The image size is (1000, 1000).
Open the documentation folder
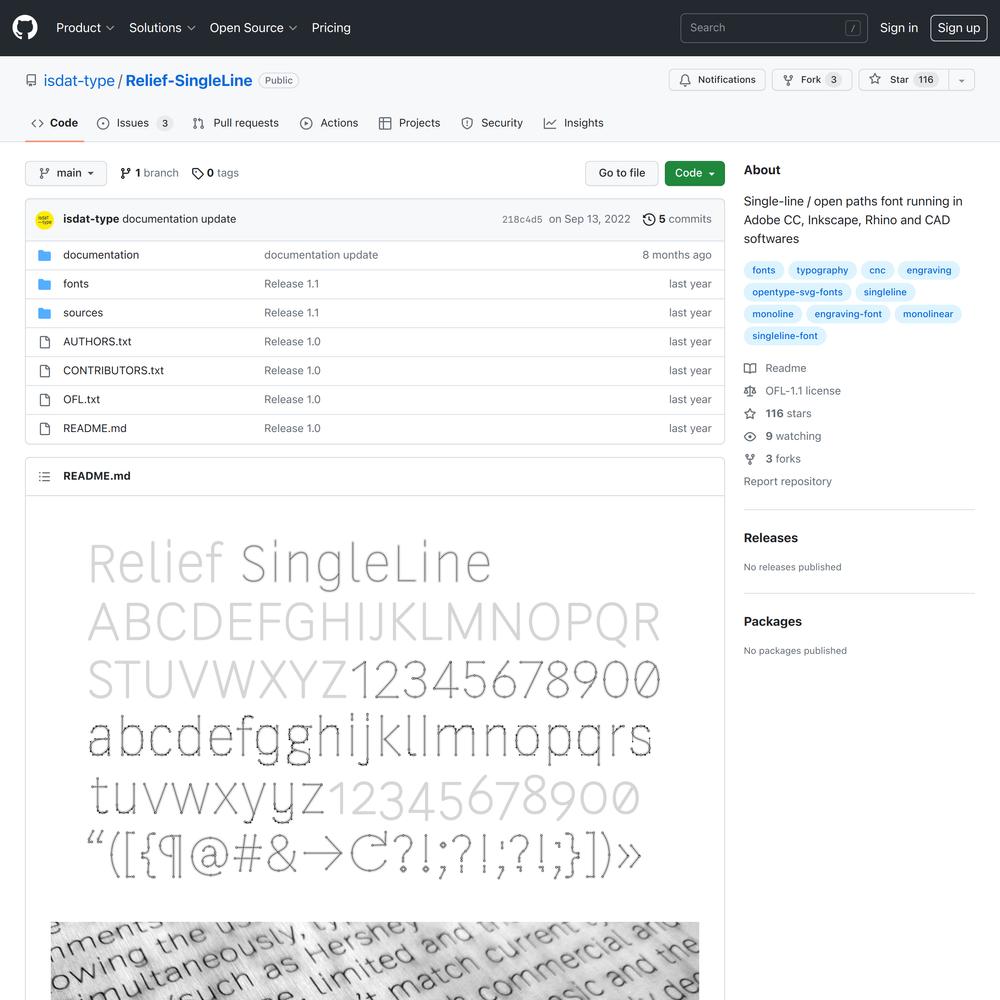pyautogui.click(x=101, y=255)
